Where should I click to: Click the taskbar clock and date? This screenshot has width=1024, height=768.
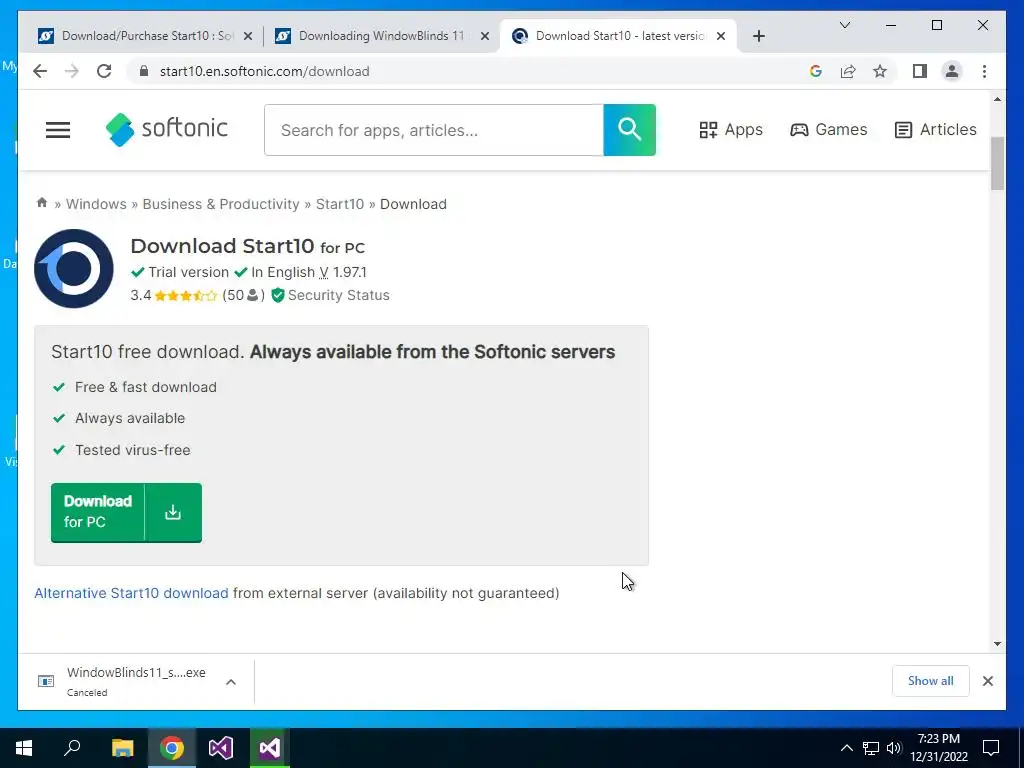tap(938, 748)
